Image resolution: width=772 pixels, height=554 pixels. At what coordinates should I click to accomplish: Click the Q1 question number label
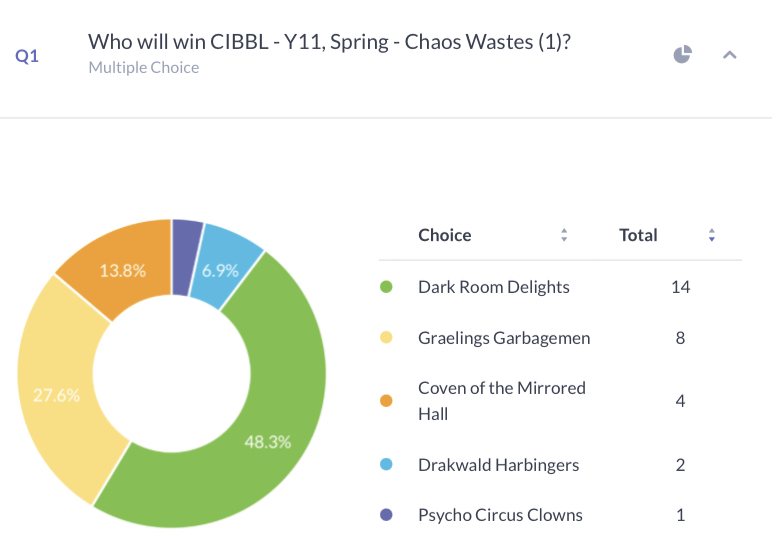[27, 56]
